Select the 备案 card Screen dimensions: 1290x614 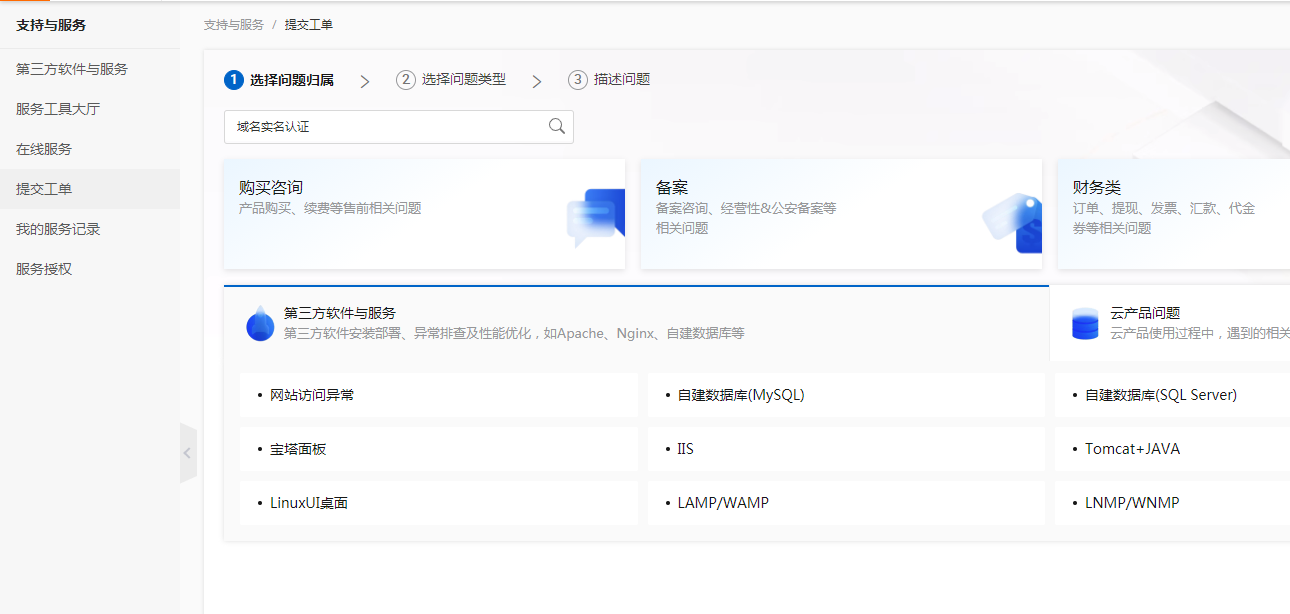(841, 214)
